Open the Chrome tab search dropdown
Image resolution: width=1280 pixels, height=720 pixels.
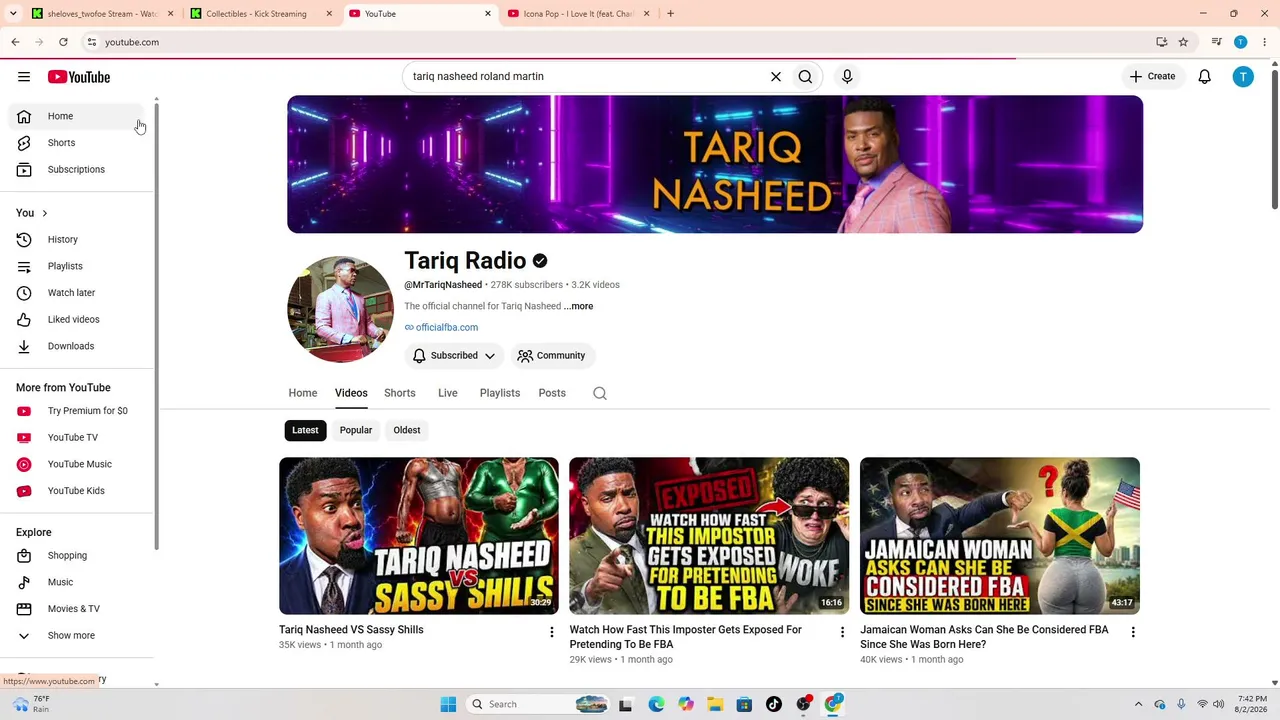click(x=13, y=14)
